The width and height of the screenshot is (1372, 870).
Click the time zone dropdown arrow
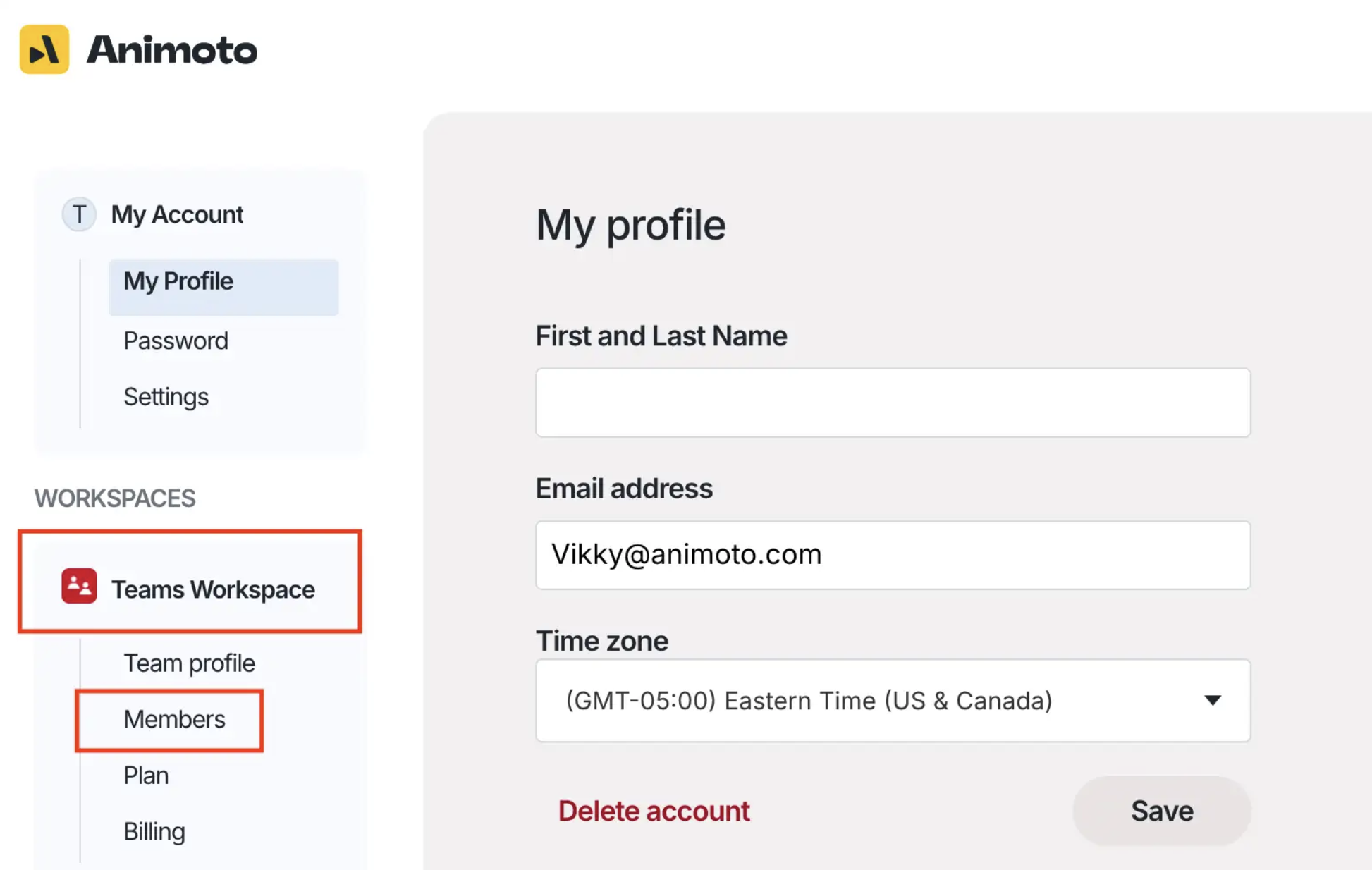[x=1212, y=700]
